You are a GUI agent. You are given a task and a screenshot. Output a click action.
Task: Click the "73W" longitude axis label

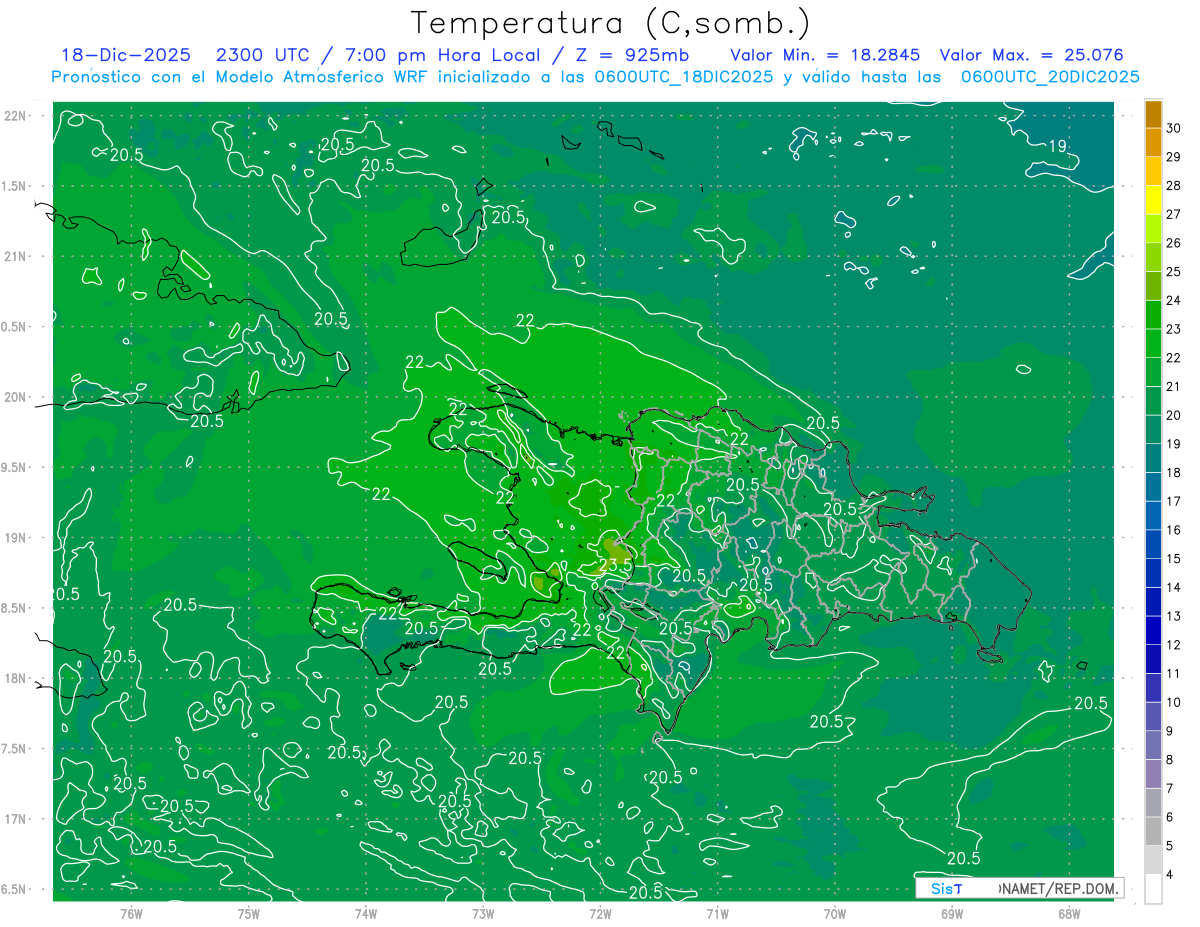pyautogui.click(x=483, y=913)
